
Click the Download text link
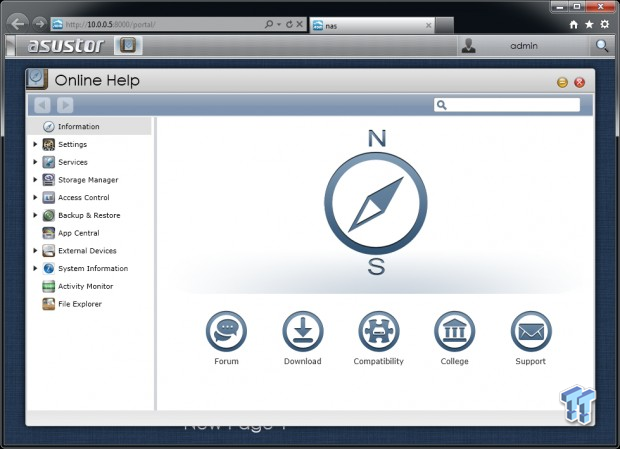coord(302,361)
